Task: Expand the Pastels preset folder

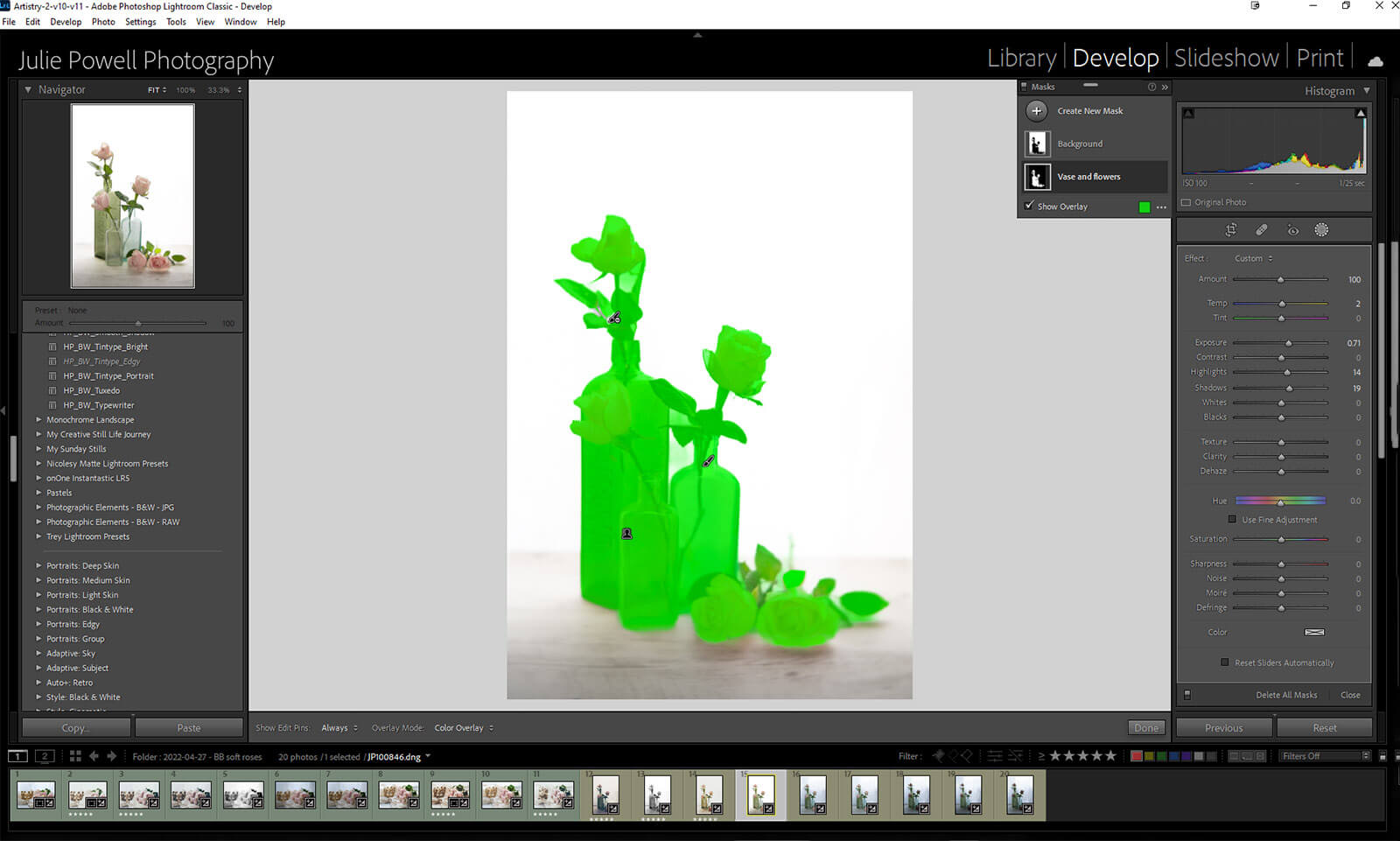Action: [38, 493]
